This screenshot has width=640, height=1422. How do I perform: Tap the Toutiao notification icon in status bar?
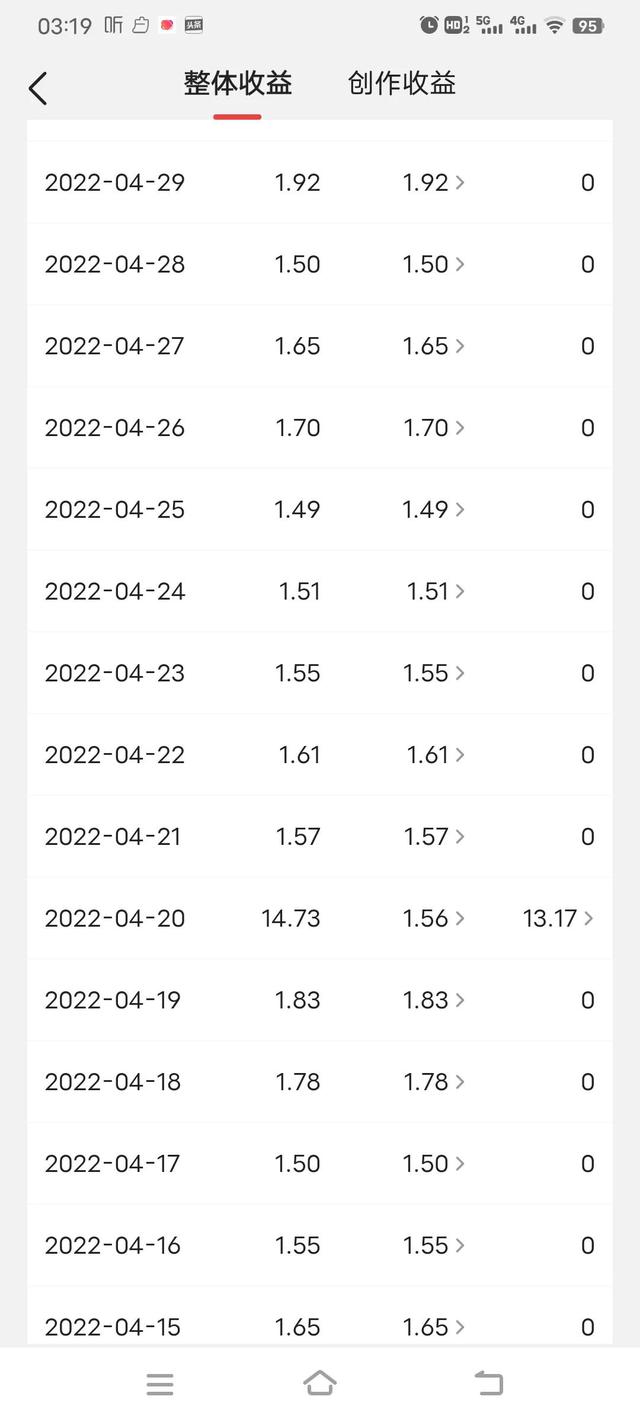193,25
